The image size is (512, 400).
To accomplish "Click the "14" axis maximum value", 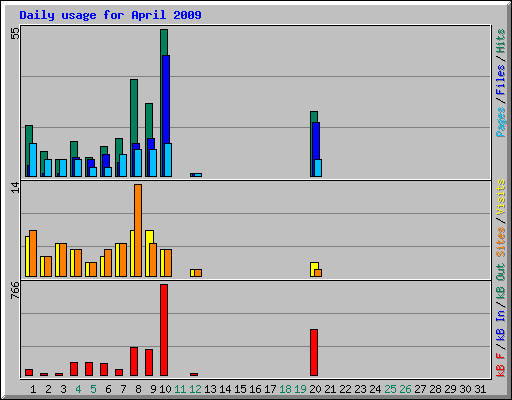I will click(x=15, y=187).
